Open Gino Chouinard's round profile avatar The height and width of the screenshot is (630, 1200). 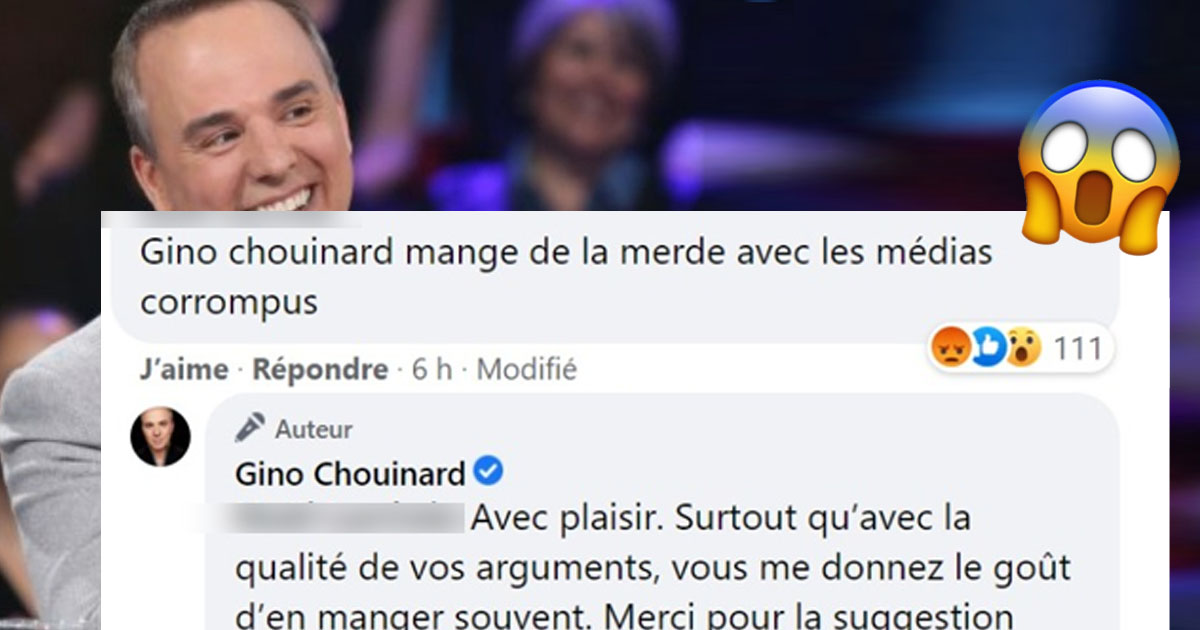tap(160, 436)
